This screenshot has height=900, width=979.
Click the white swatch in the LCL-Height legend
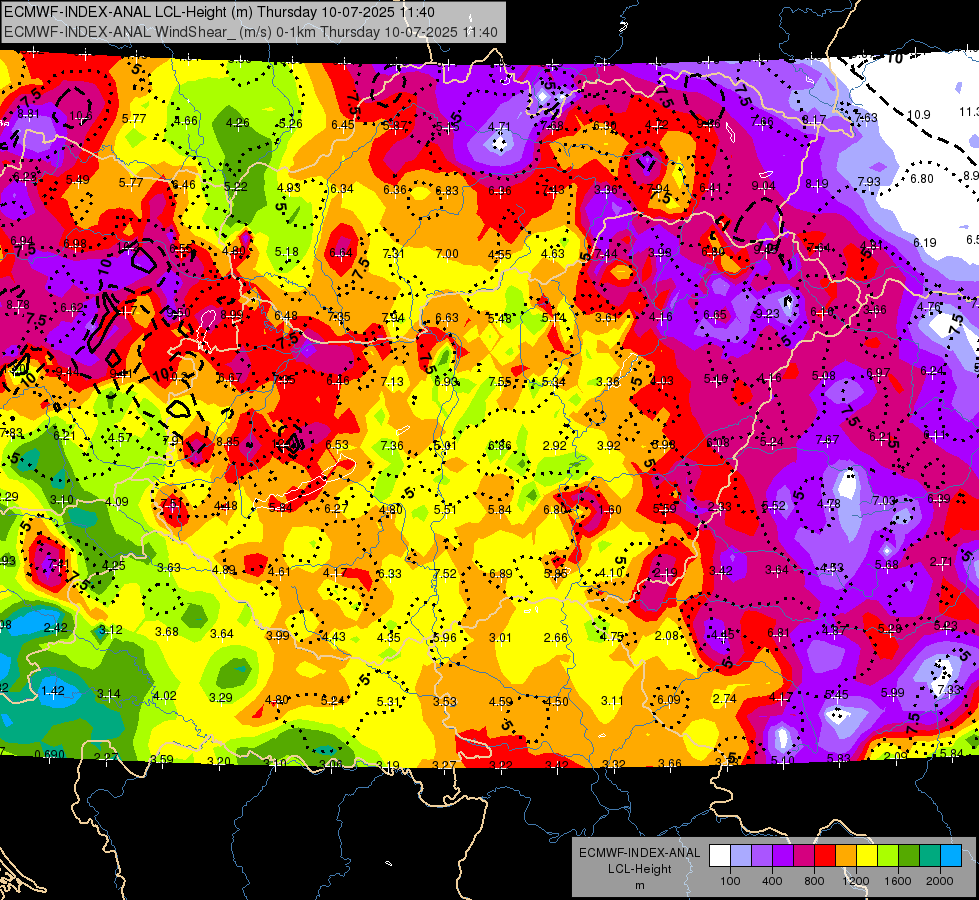(720, 855)
